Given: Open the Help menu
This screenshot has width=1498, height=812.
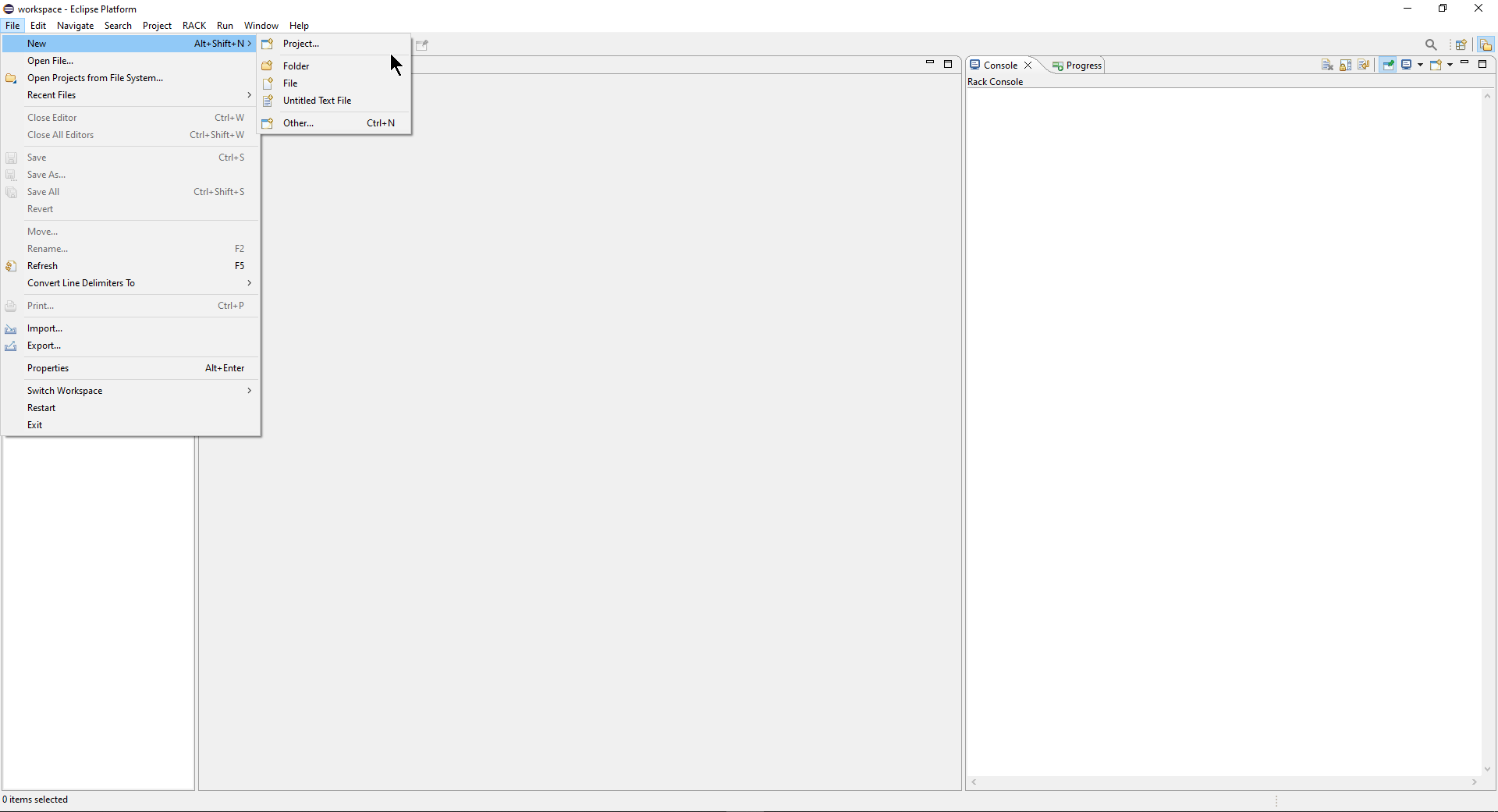Looking at the screenshot, I should point(299,26).
